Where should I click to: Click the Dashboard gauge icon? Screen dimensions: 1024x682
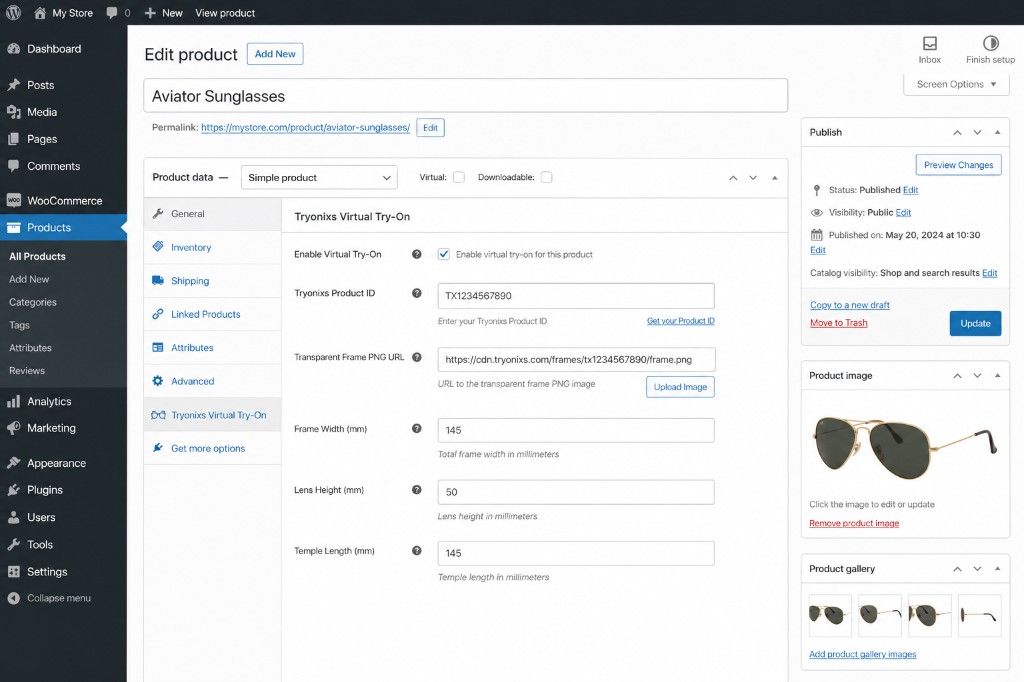click(x=14, y=48)
